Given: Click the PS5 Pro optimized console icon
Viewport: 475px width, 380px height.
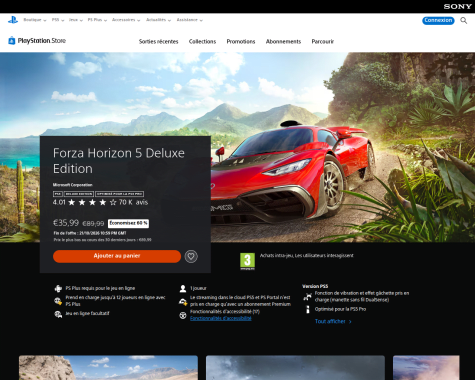Looking at the screenshot, I should coord(308,309).
